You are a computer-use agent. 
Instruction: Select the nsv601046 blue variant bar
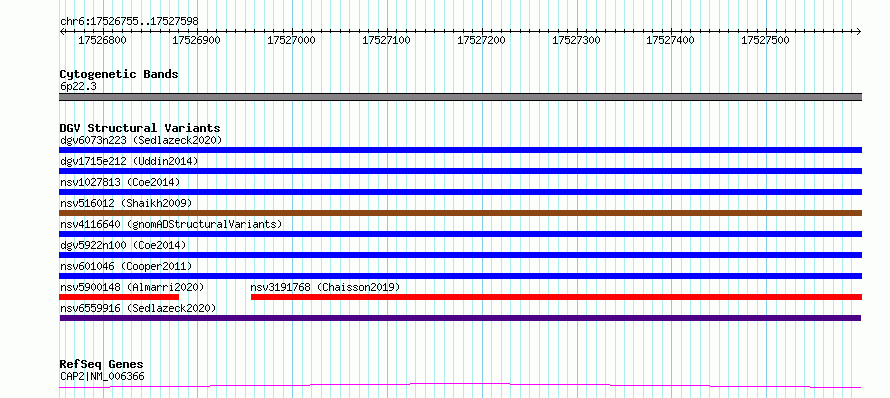[460, 276]
